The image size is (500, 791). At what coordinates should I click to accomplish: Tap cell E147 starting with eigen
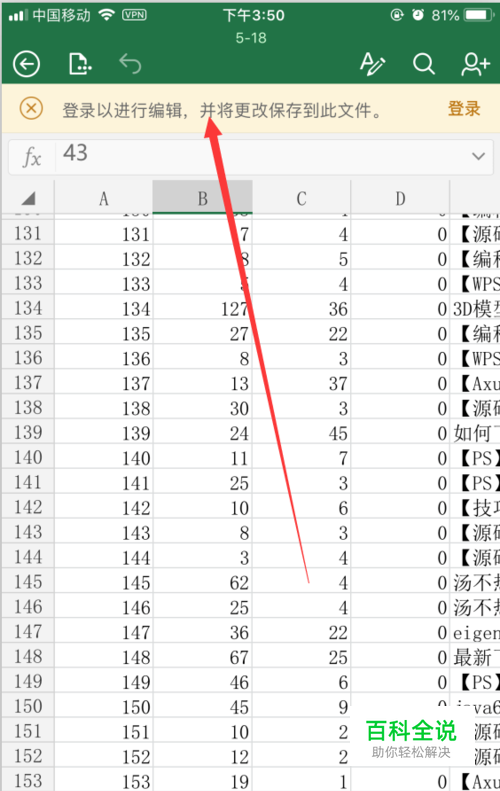[475, 632]
